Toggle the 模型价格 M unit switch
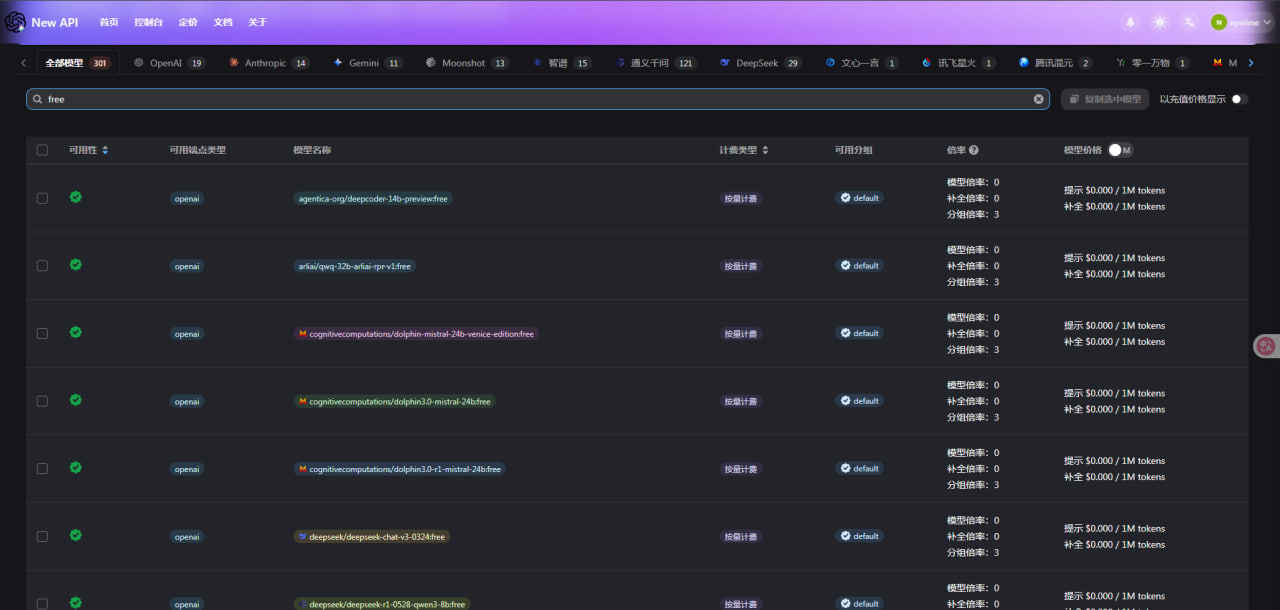 click(1120, 150)
